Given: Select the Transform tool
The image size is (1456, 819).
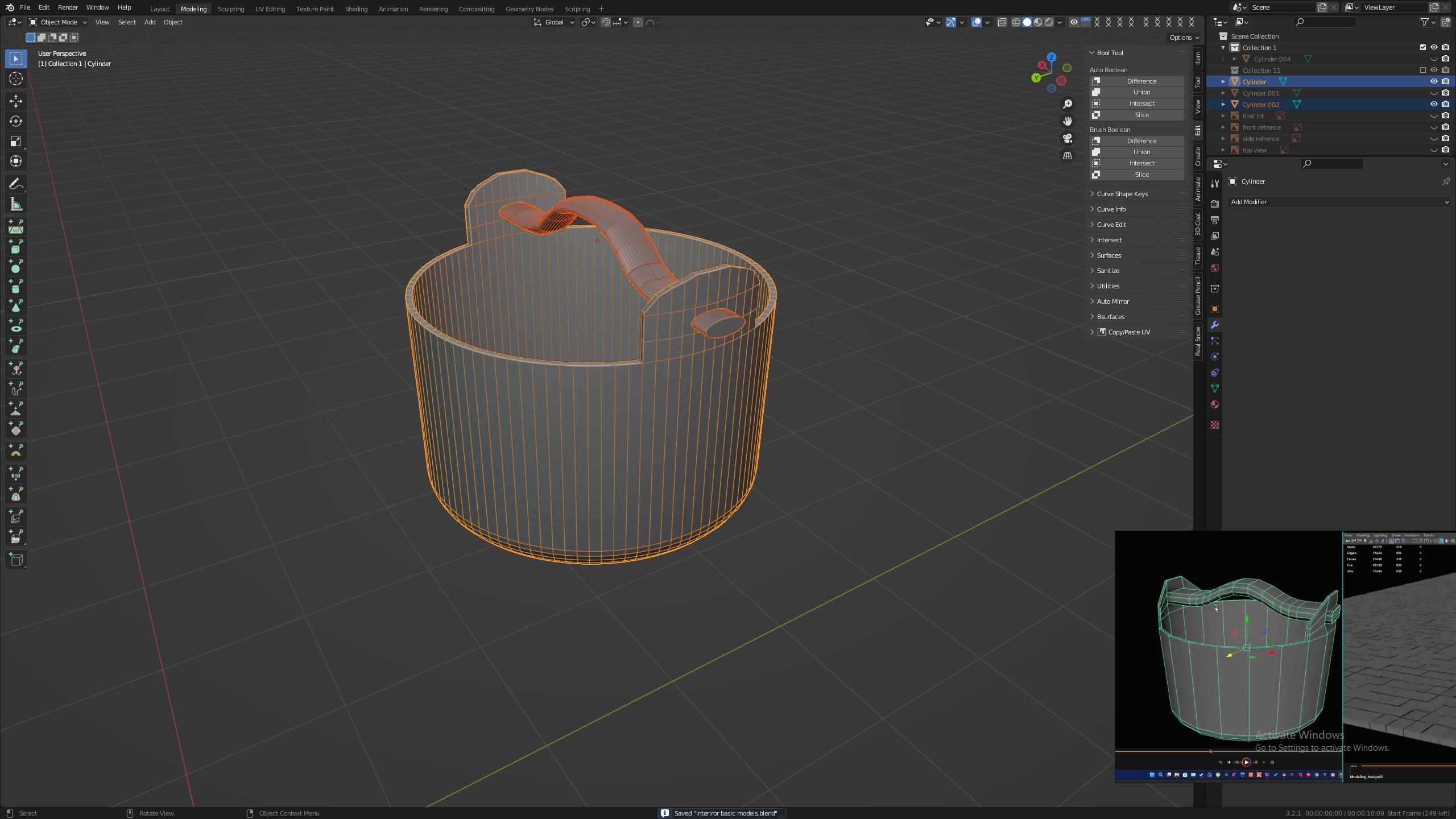Looking at the screenshot, I should [16, 161].
